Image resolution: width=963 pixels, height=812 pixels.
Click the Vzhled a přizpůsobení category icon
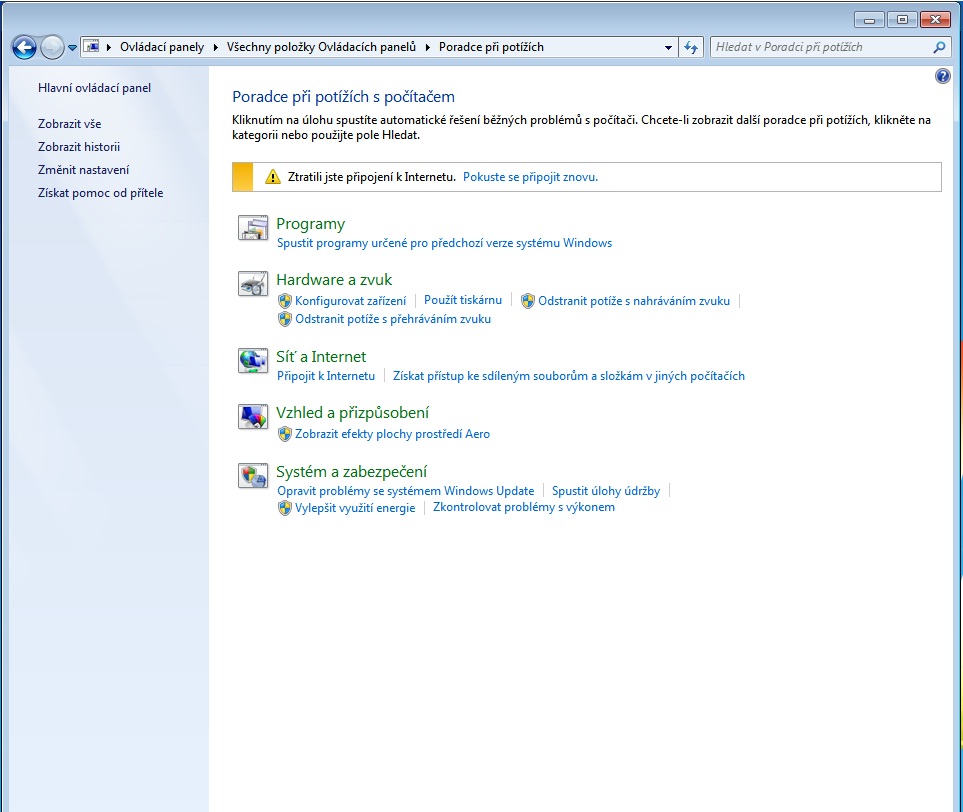tap(253, 416)
